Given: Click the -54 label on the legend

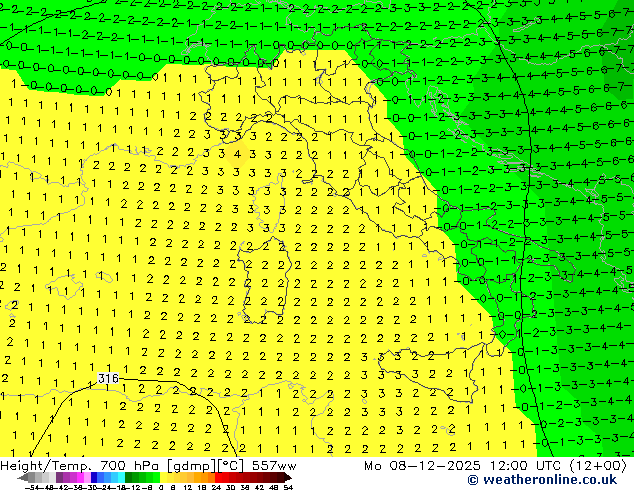Looking at the screenshot, I should [32, 487].
